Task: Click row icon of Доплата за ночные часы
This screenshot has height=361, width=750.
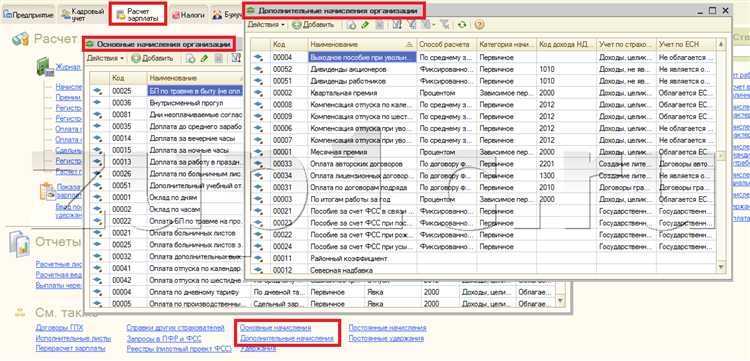Action: [x=99, y=150]
